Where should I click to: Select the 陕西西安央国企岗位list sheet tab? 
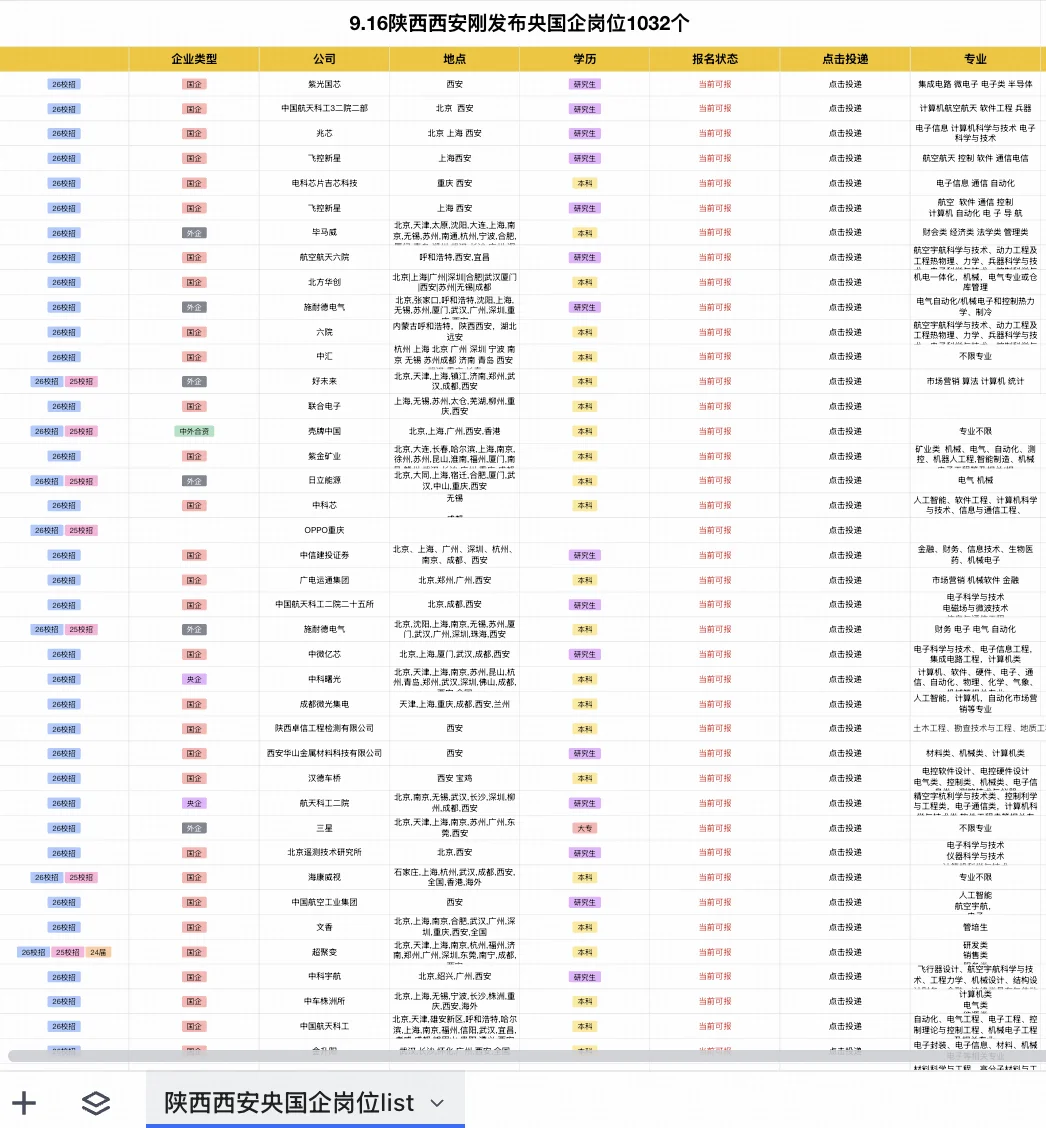tap(305, 1102)
